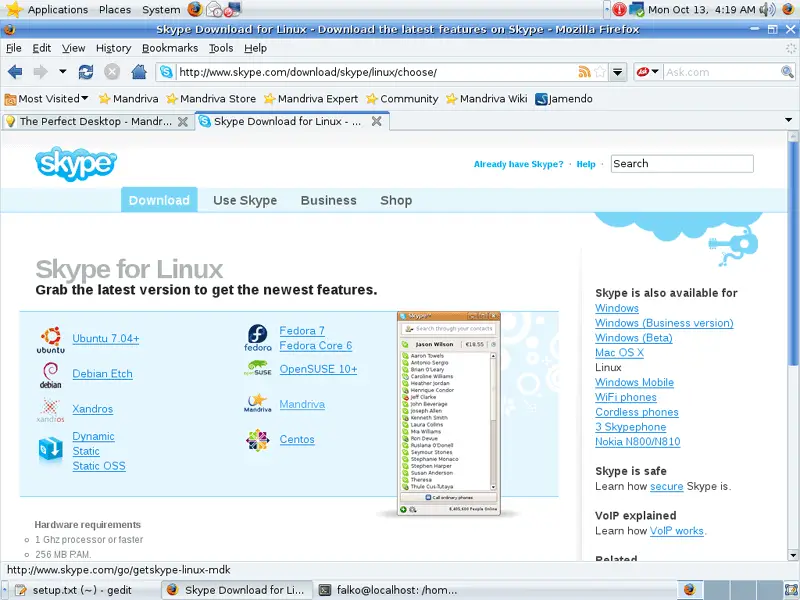Select the Business navigation tab
Viewport: 800px width, 600px height.
pyautogui.click(x=329, y=200)
